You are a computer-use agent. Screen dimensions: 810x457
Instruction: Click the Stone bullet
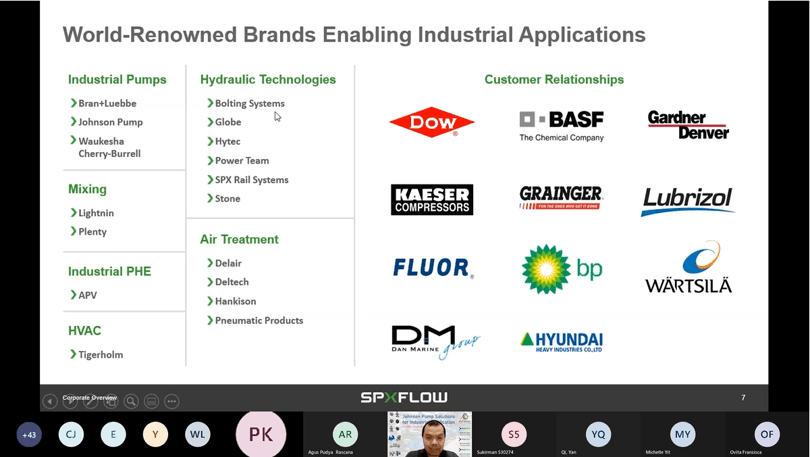pyautogui.click(x=224, y=199)
